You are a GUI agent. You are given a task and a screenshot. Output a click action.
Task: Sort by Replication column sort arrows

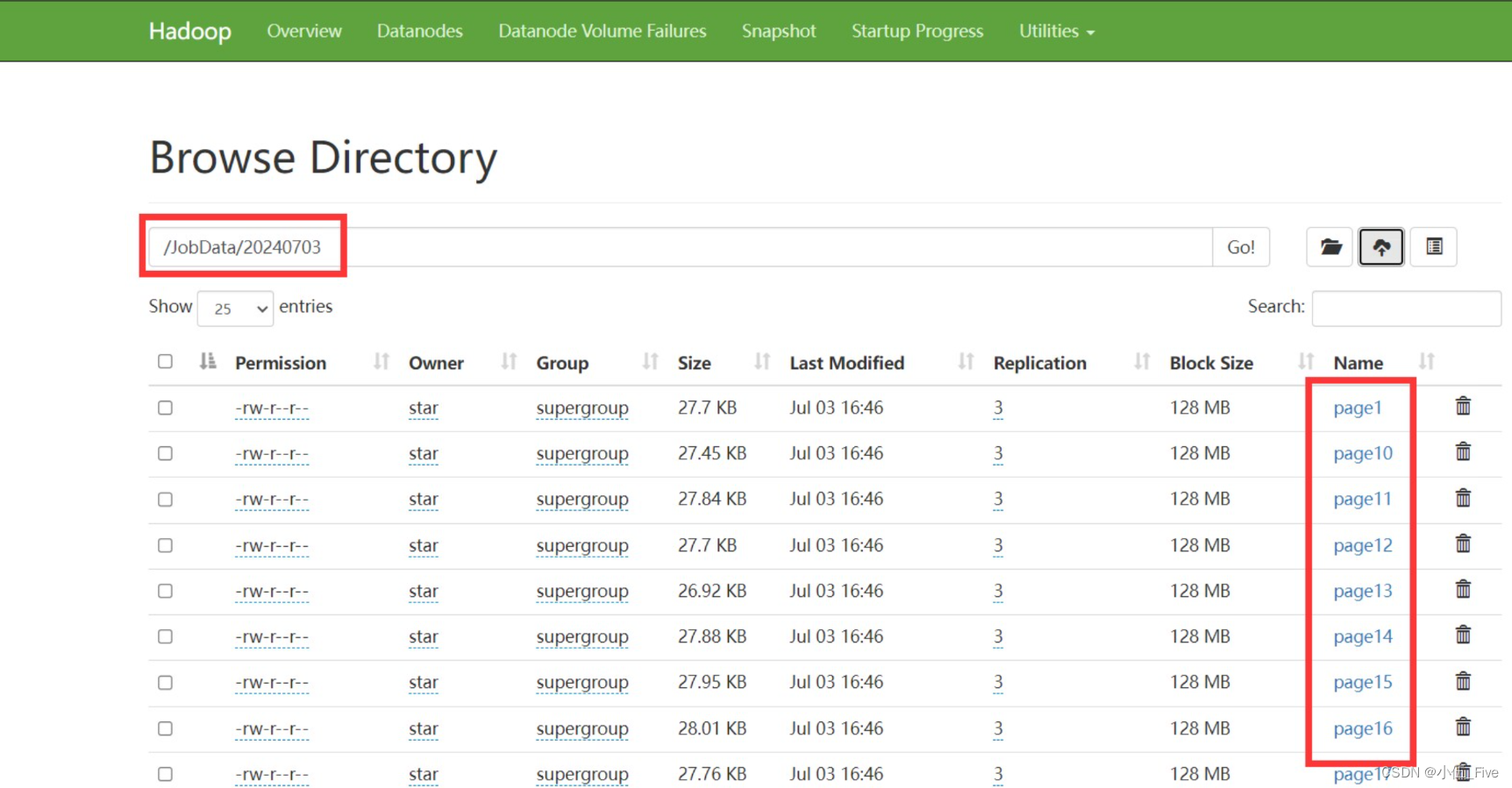1142,361
